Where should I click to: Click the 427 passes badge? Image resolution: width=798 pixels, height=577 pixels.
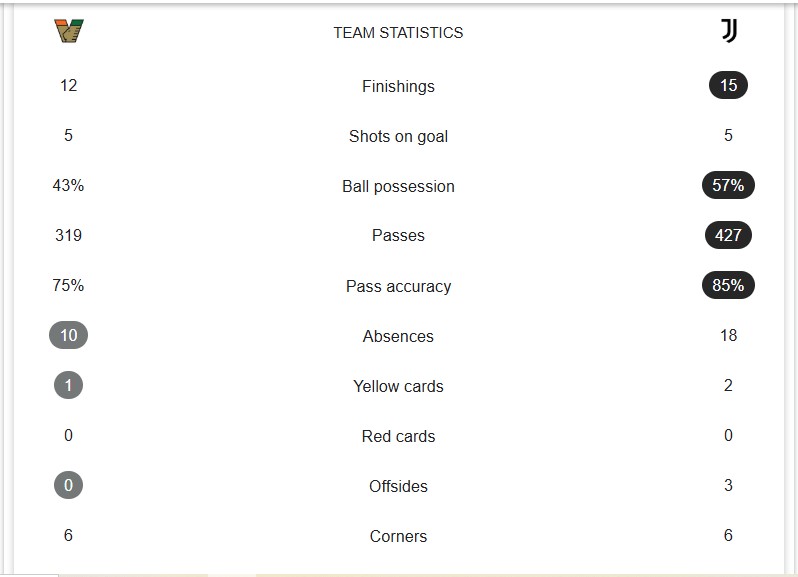click(x=728, y=235)
